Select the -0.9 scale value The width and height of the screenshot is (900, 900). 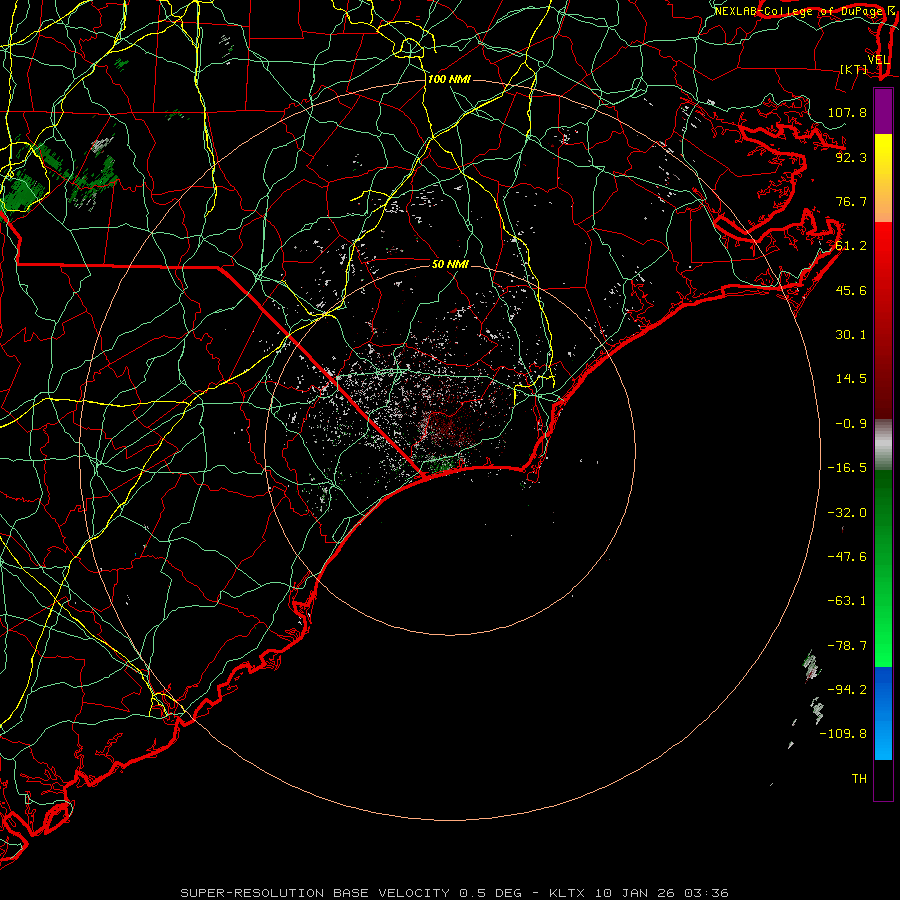[851, 424]
